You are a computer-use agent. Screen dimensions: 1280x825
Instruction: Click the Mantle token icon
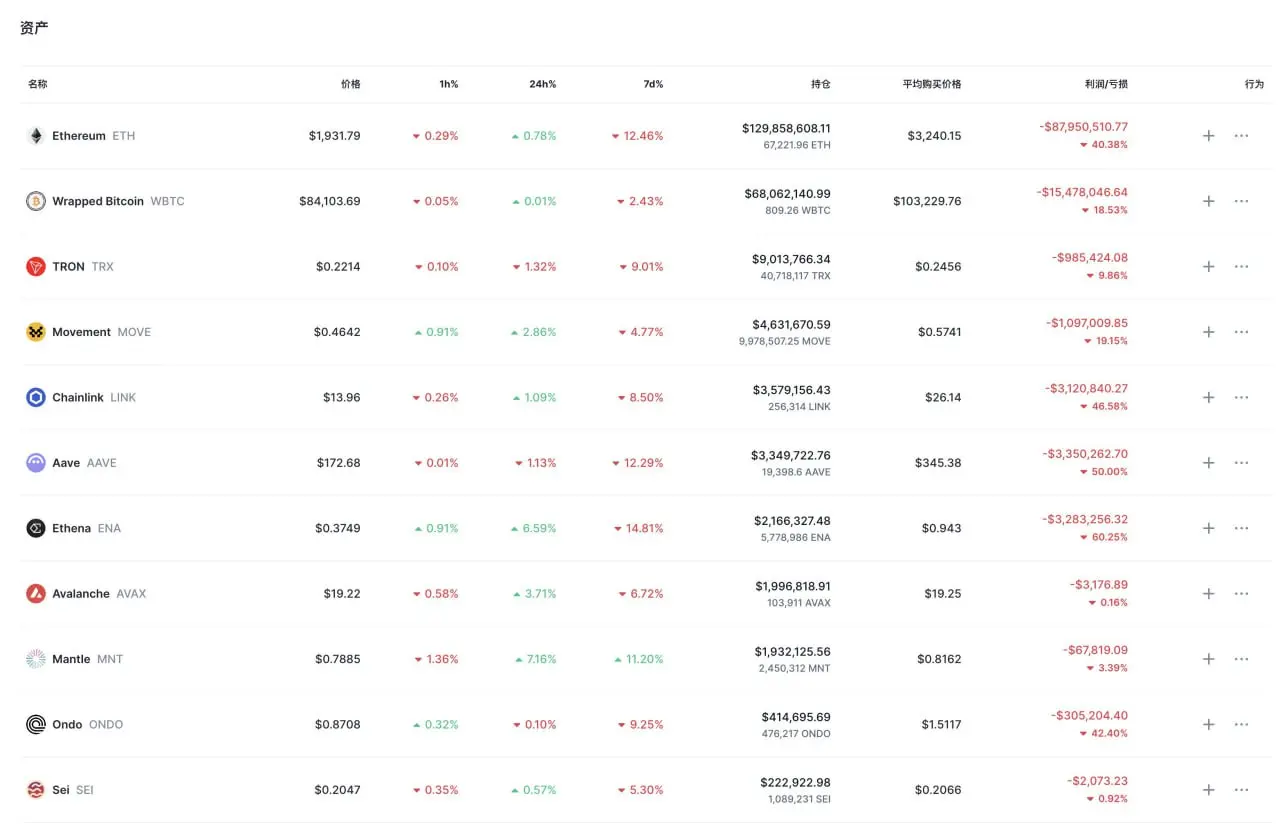click(x=36, y=659)
